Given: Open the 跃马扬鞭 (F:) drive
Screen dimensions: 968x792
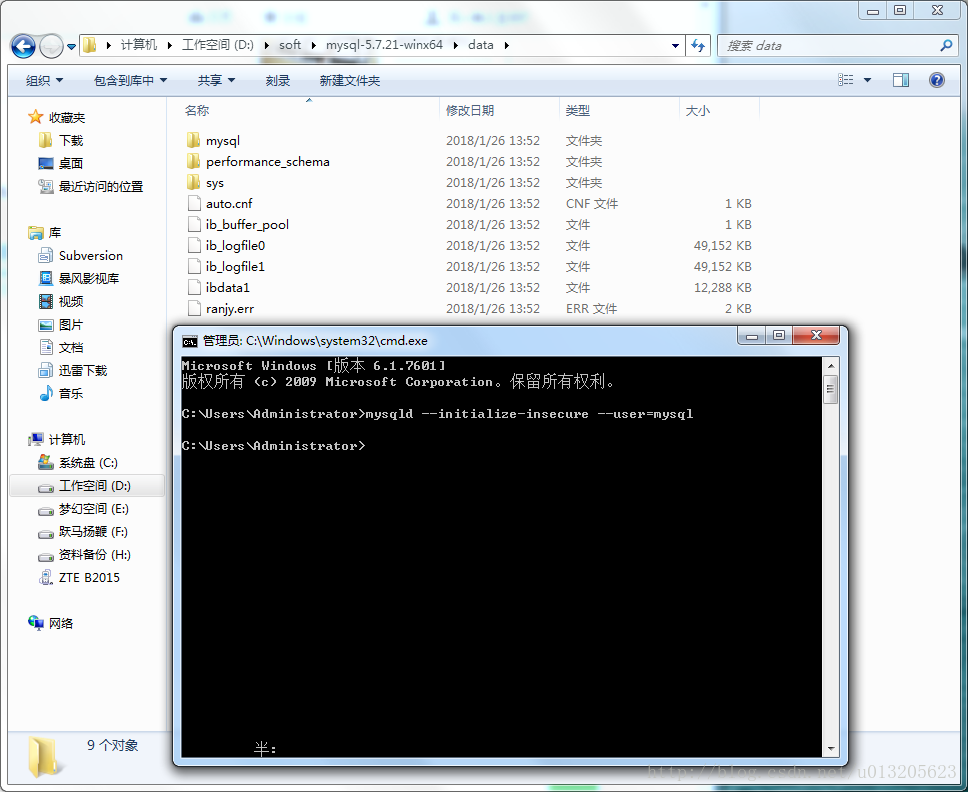Looking at the screenshot, I should coord(93,531).
